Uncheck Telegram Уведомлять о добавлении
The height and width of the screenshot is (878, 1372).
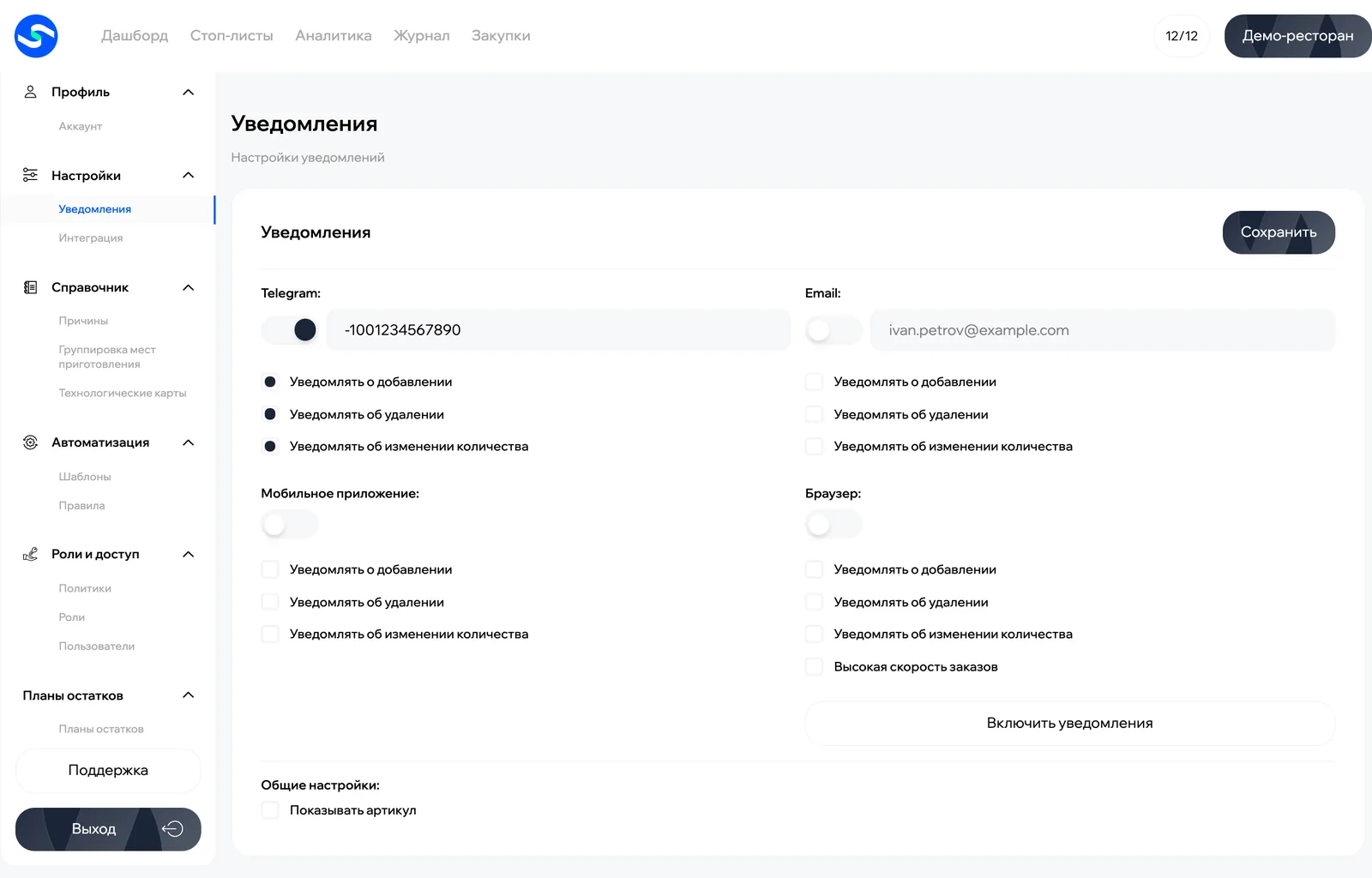pos(270,382)
